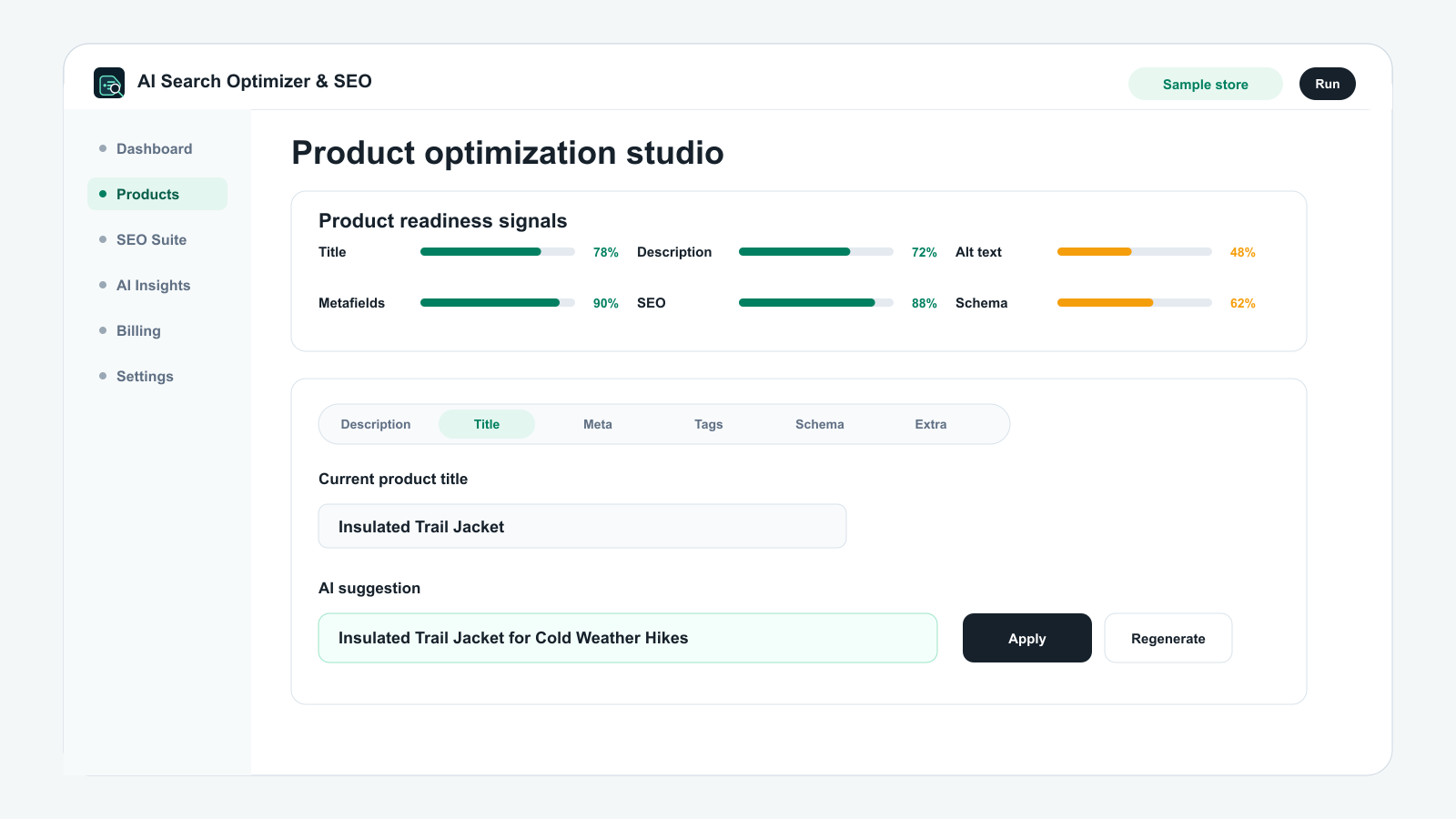Switch to the Meta tab

pyautogui.click(x=598, y=424)
